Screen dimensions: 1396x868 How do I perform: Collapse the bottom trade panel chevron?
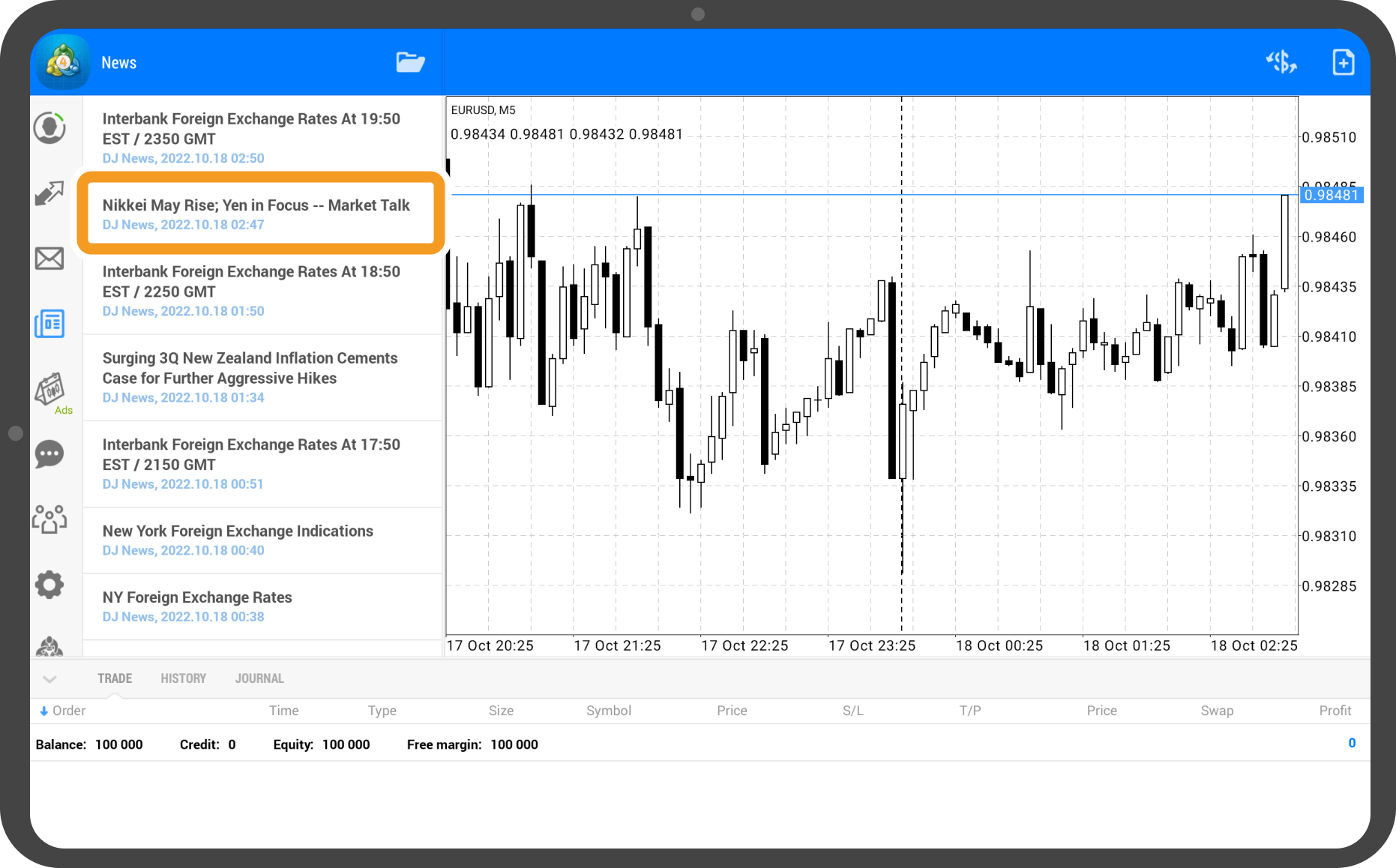[49, 679]
